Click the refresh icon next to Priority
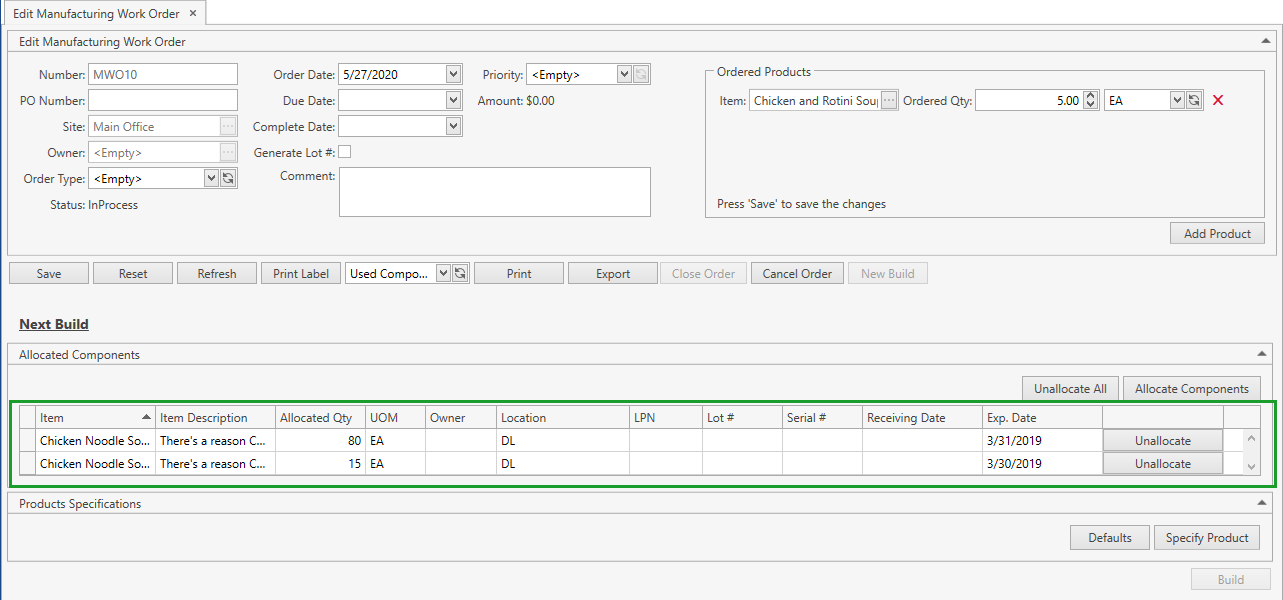The height and width of the screenshot is (600, 1283). (x=641, y=75)
